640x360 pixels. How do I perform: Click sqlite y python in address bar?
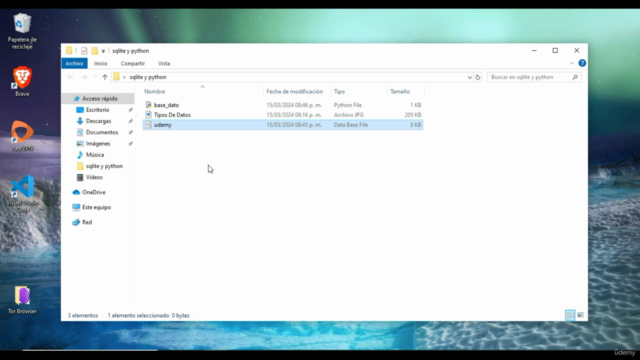pyautogui.click(x=148, y=77)
